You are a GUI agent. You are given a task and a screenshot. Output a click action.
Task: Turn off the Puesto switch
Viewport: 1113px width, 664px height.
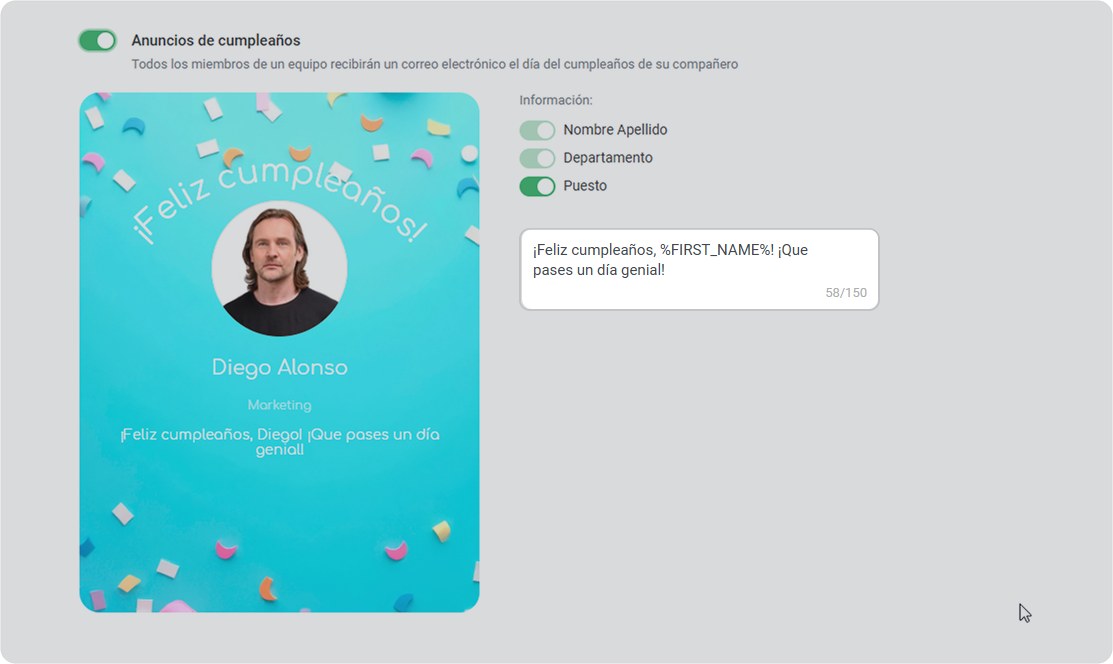pyautogui.click(x=537, y=186)
